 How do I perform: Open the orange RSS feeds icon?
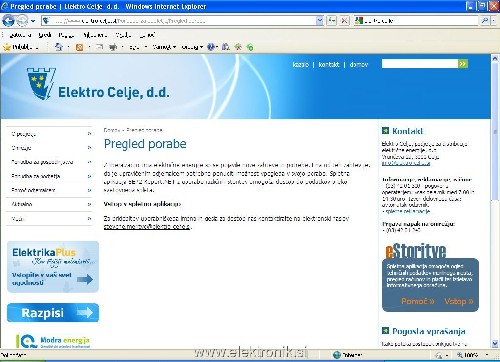tap(79, 47)
